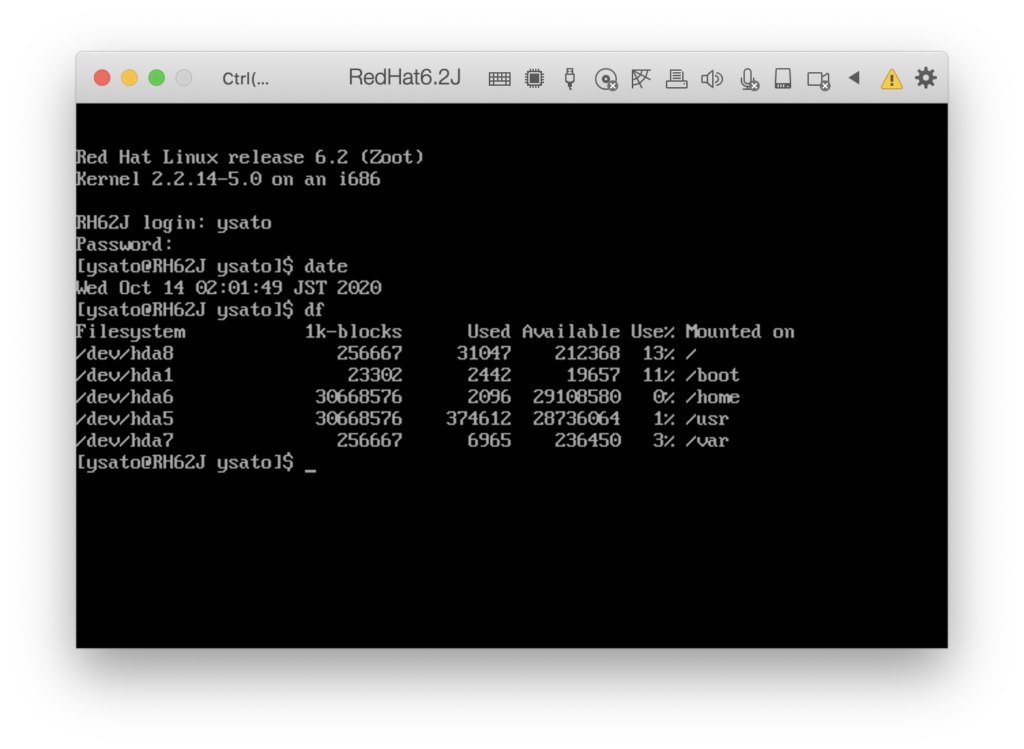Click the yellow warning triangle icon
The width and height of the screenshot is (1024, 749).
890,78
